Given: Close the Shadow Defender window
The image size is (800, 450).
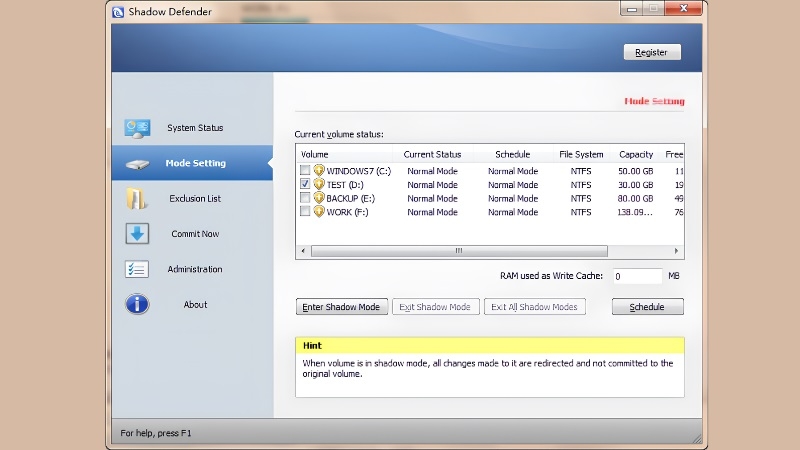Looking at the screenshot, I should pyautogui.click(x=684, y=9).
